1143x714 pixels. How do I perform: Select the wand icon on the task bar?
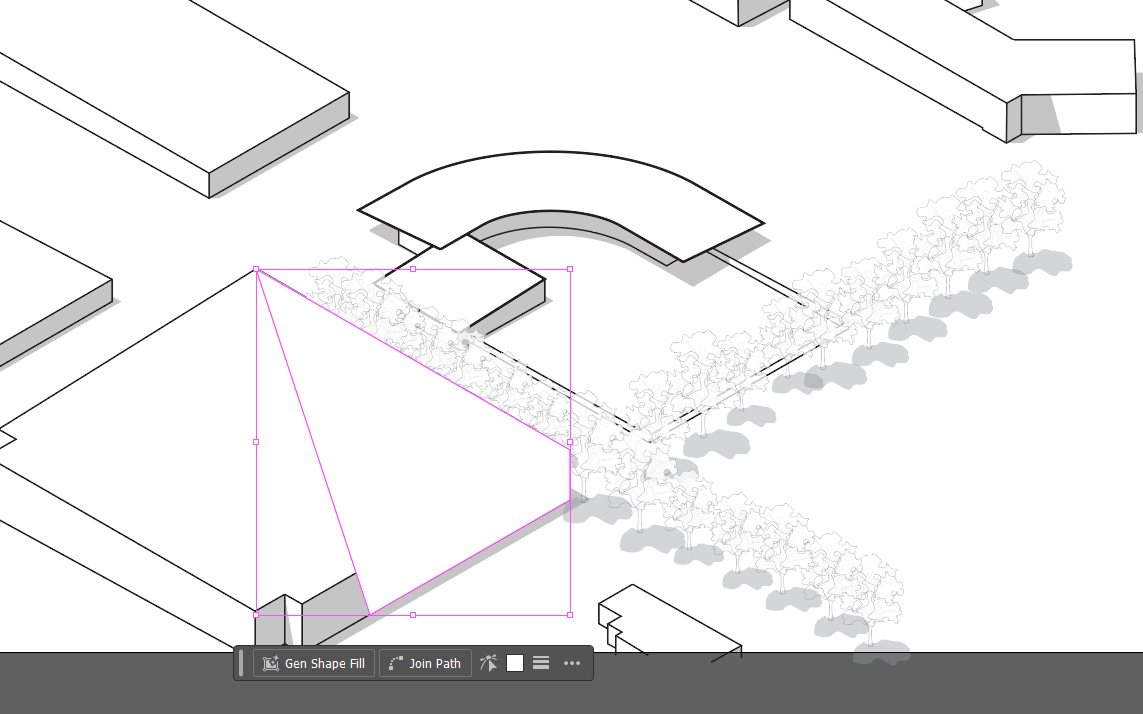(x=488, y=662)
